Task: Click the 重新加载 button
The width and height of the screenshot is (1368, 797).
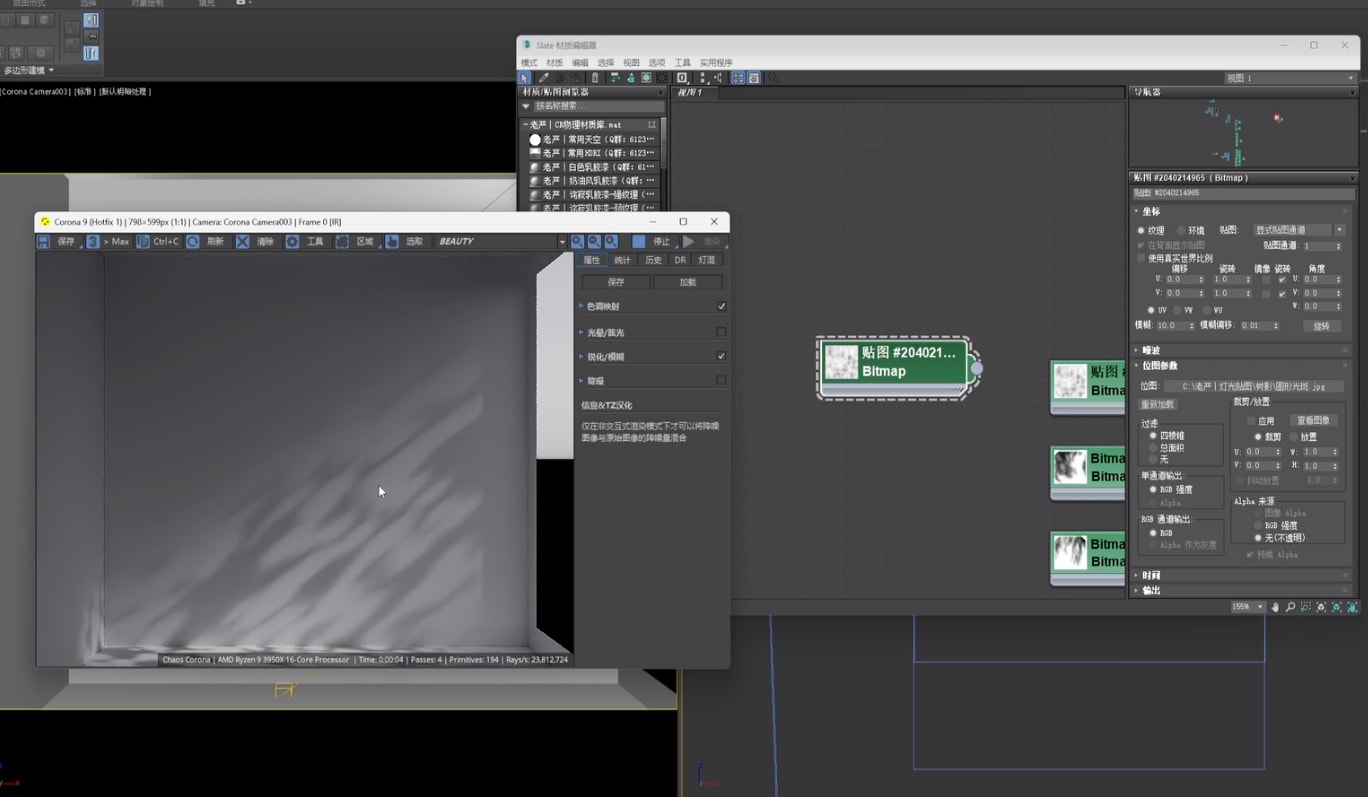Action: (1158, 405)
